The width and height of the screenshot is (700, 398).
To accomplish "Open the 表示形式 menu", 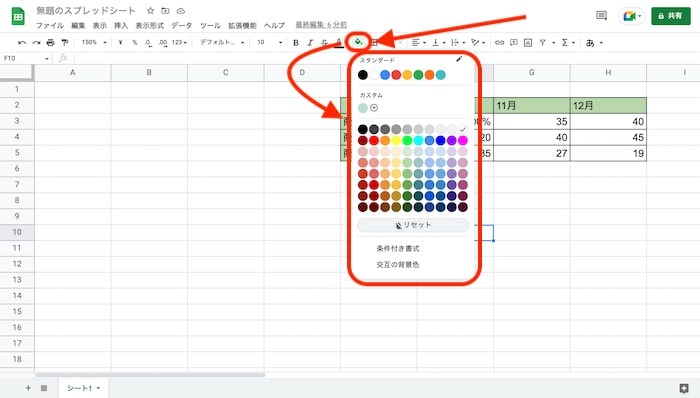I will [x=150, y=25].
